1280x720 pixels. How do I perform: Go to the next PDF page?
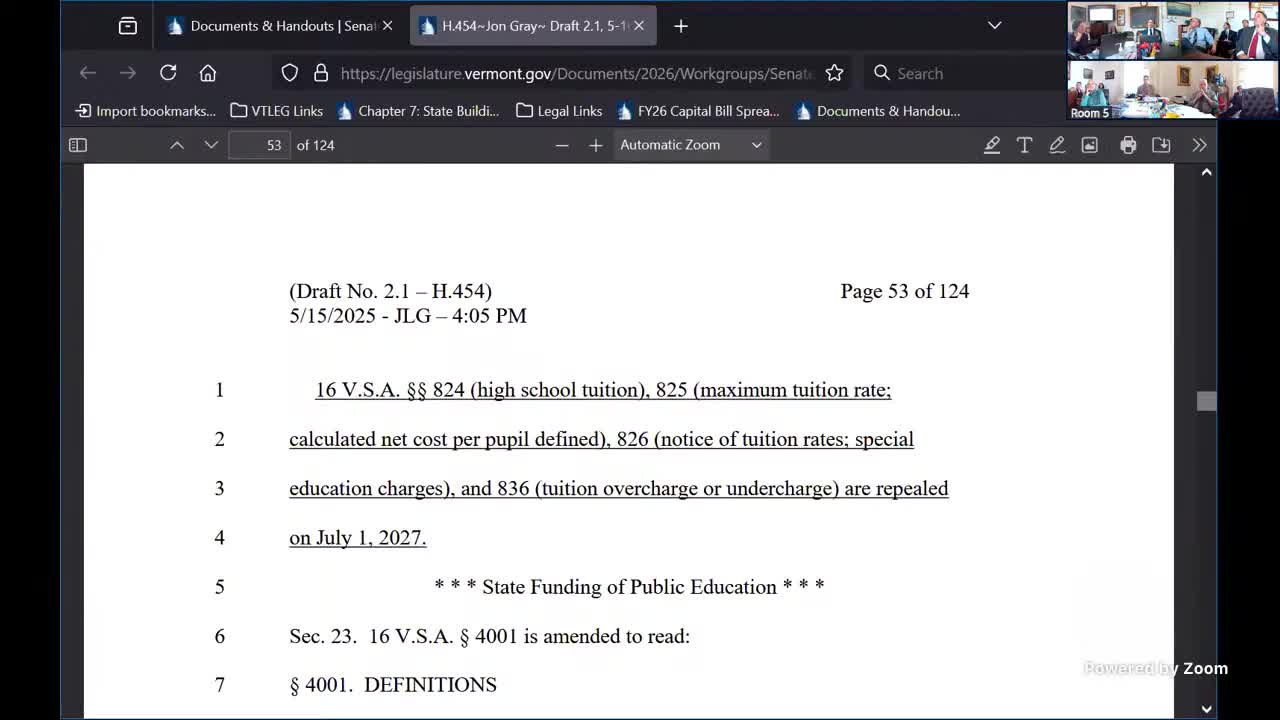point(211,145)
